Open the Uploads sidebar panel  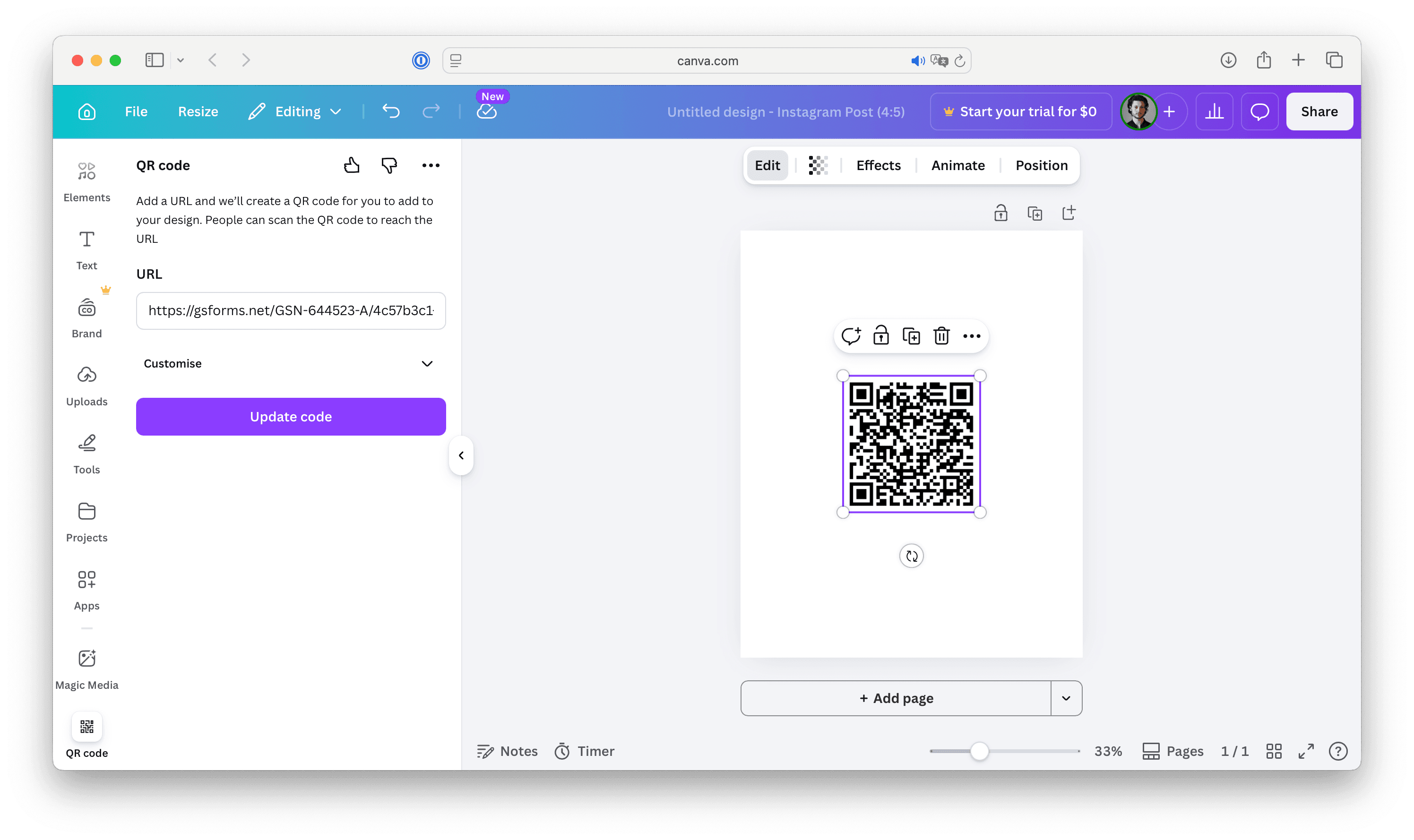(x=86, y=386)
